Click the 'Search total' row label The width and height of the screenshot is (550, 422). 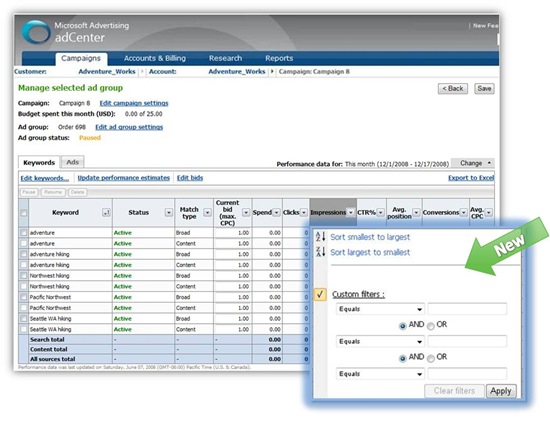tap(47, 340)
